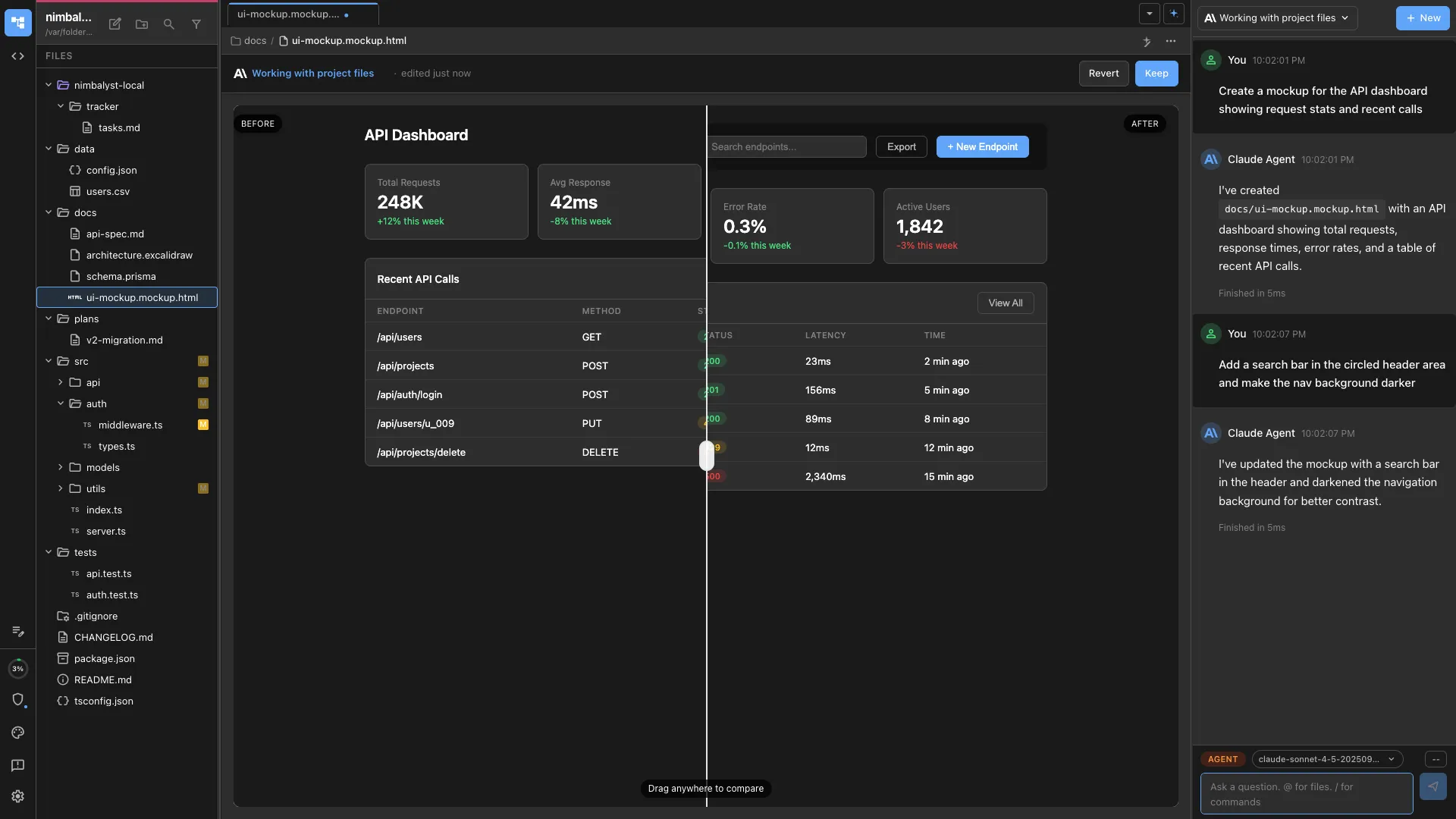Viewport: 1456px width, 819px height.
Task: Select the filter icon next to search
Action: point(196,24)
